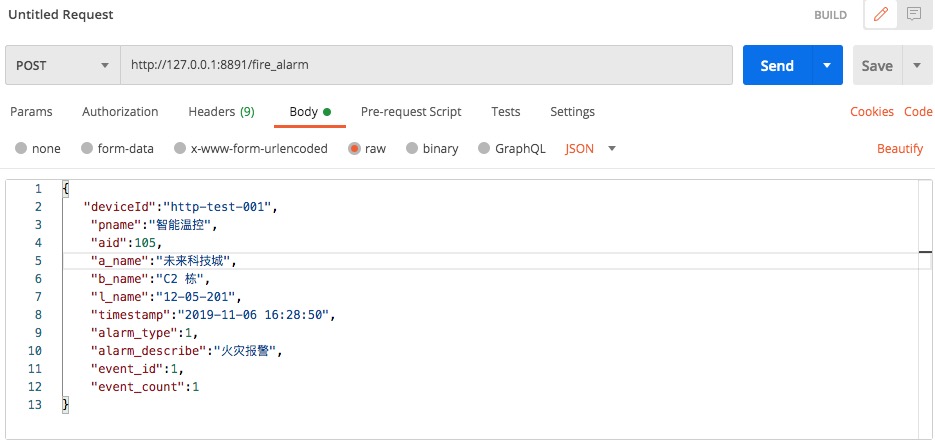Screen dimensions: 935x442
Task: Open the Cookies link
Action: coord(872,112)
